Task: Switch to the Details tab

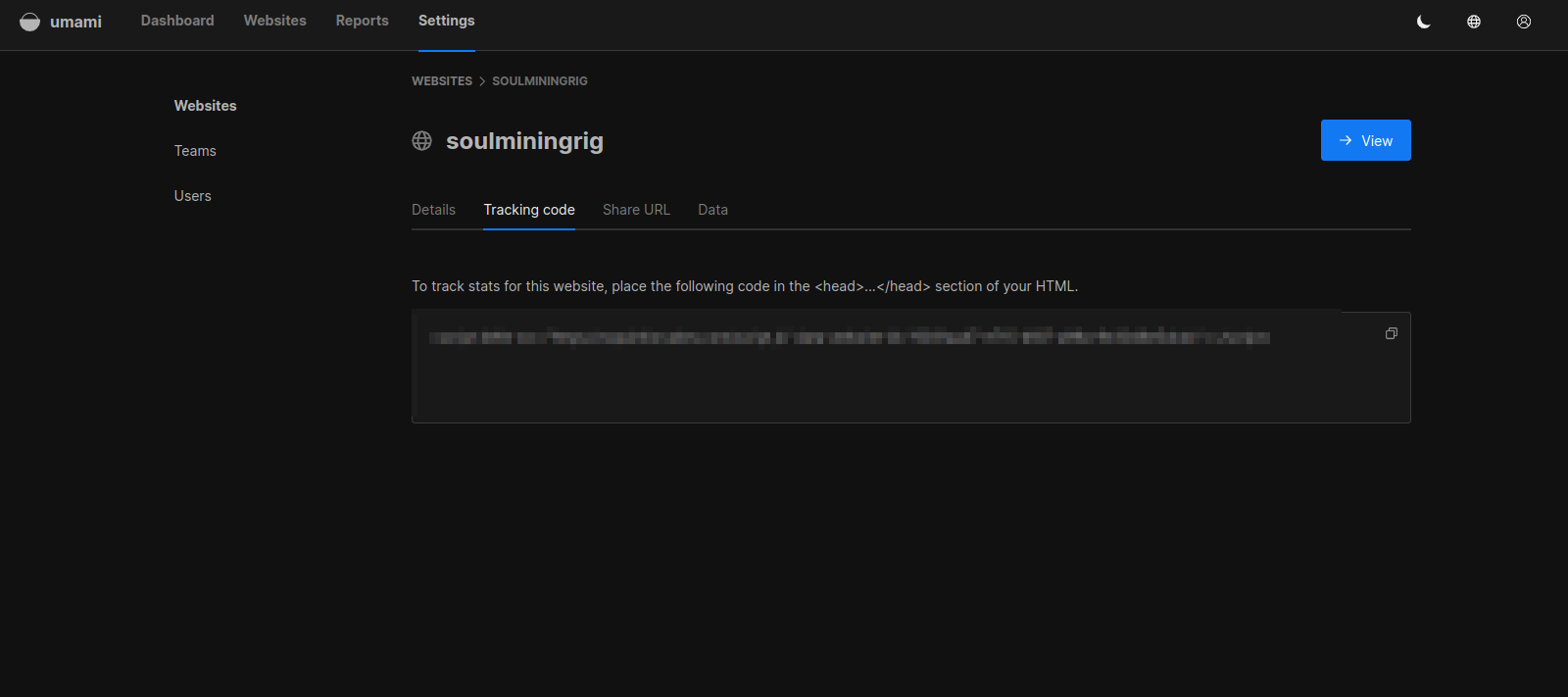Action: tap(433, 210)
